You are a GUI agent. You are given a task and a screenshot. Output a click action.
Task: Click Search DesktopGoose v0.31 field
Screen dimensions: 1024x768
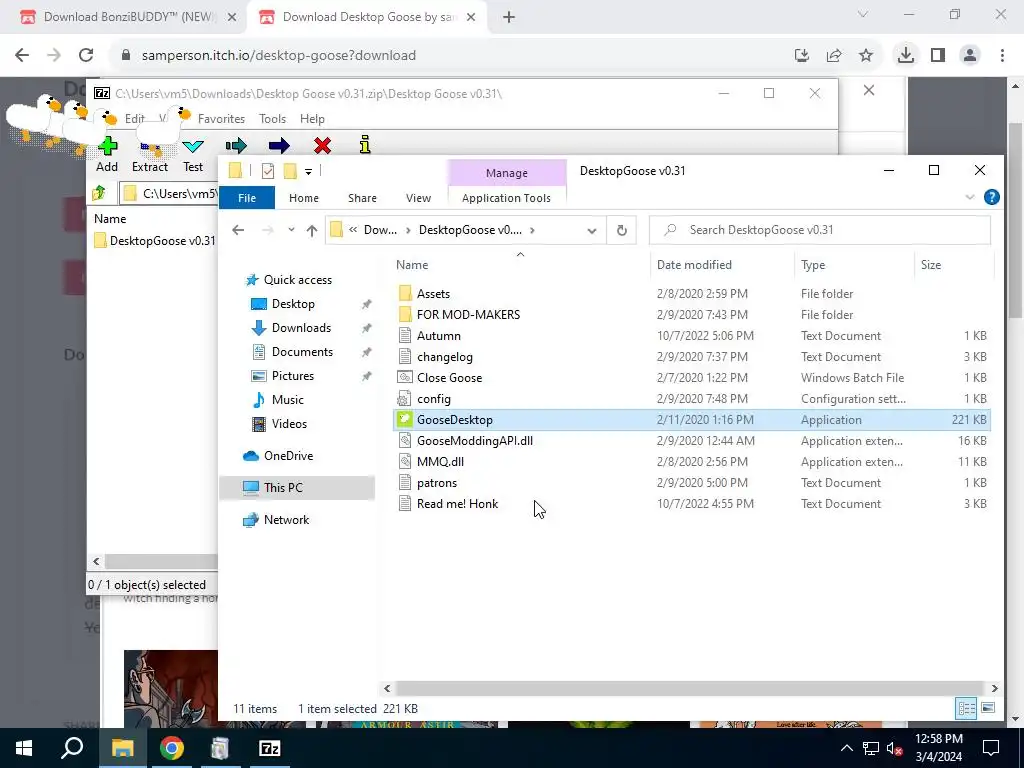point(820,230)
